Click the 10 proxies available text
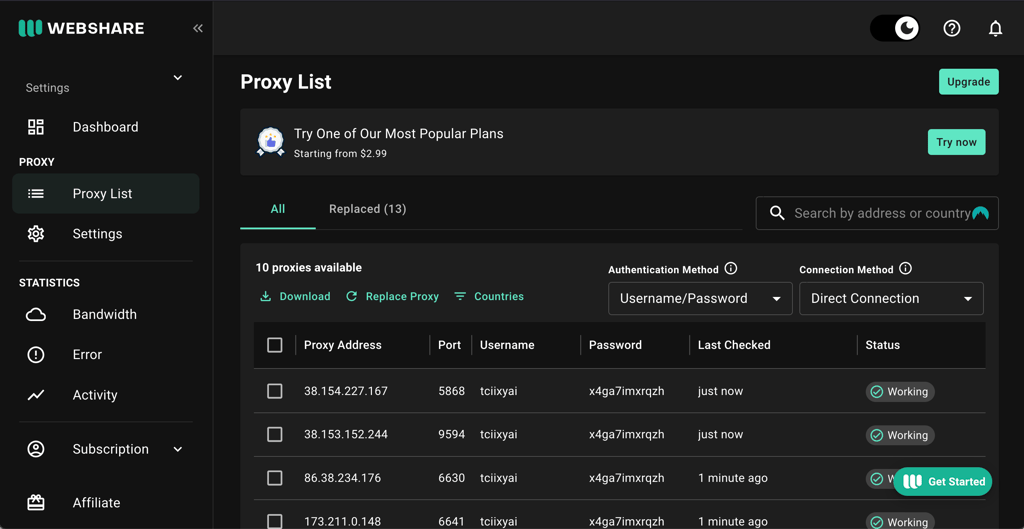 coord(308,268)
